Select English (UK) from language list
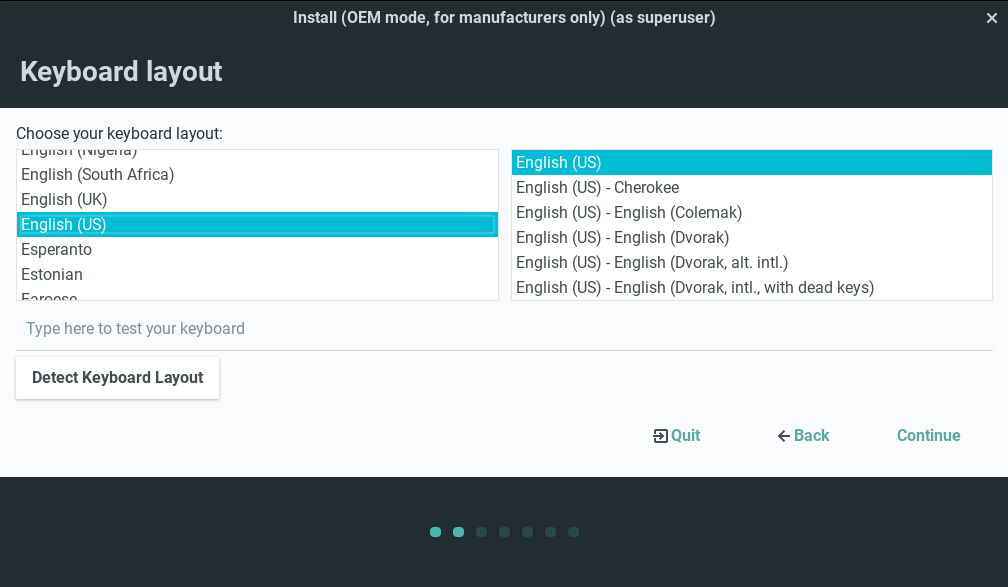The image size is (1008, 587). pos(64,200)
